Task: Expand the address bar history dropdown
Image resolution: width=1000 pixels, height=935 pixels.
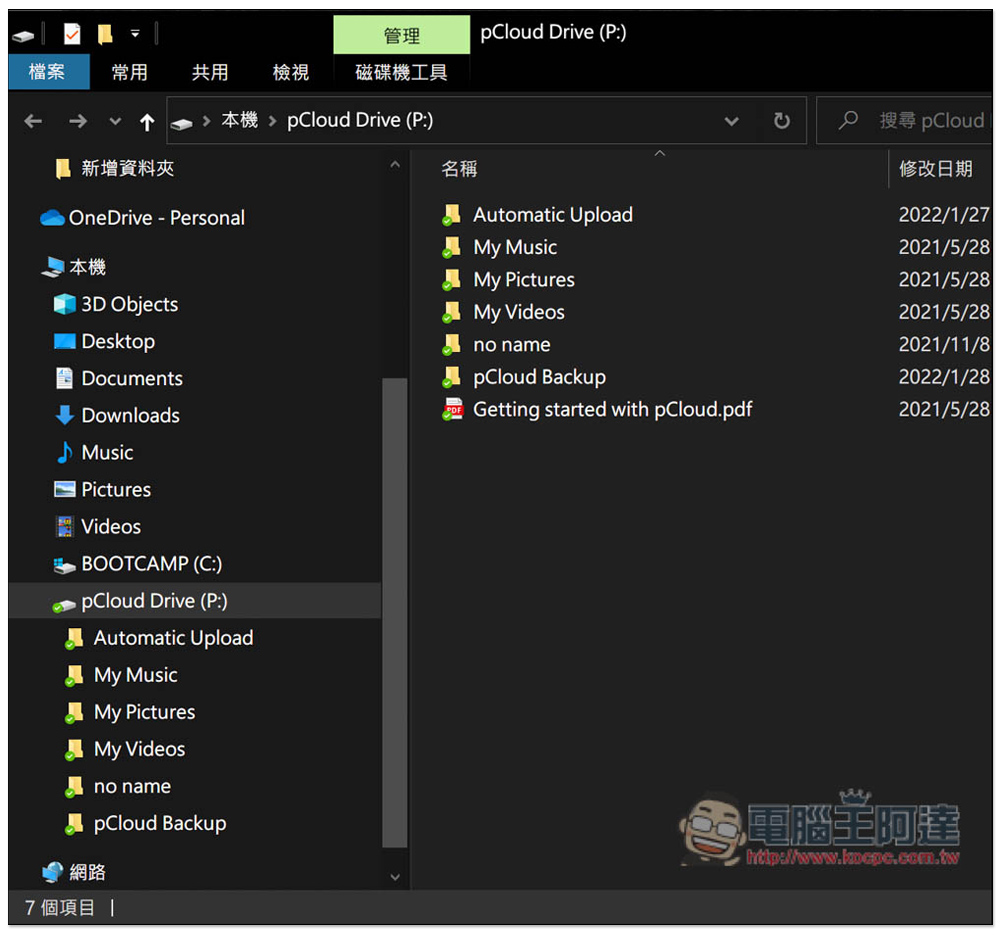Action: [732, 121]
